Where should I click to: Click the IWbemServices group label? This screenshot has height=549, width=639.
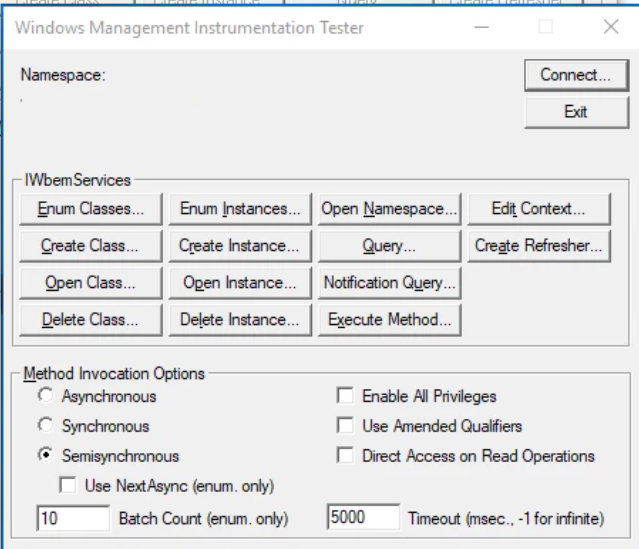pos(78,180)
